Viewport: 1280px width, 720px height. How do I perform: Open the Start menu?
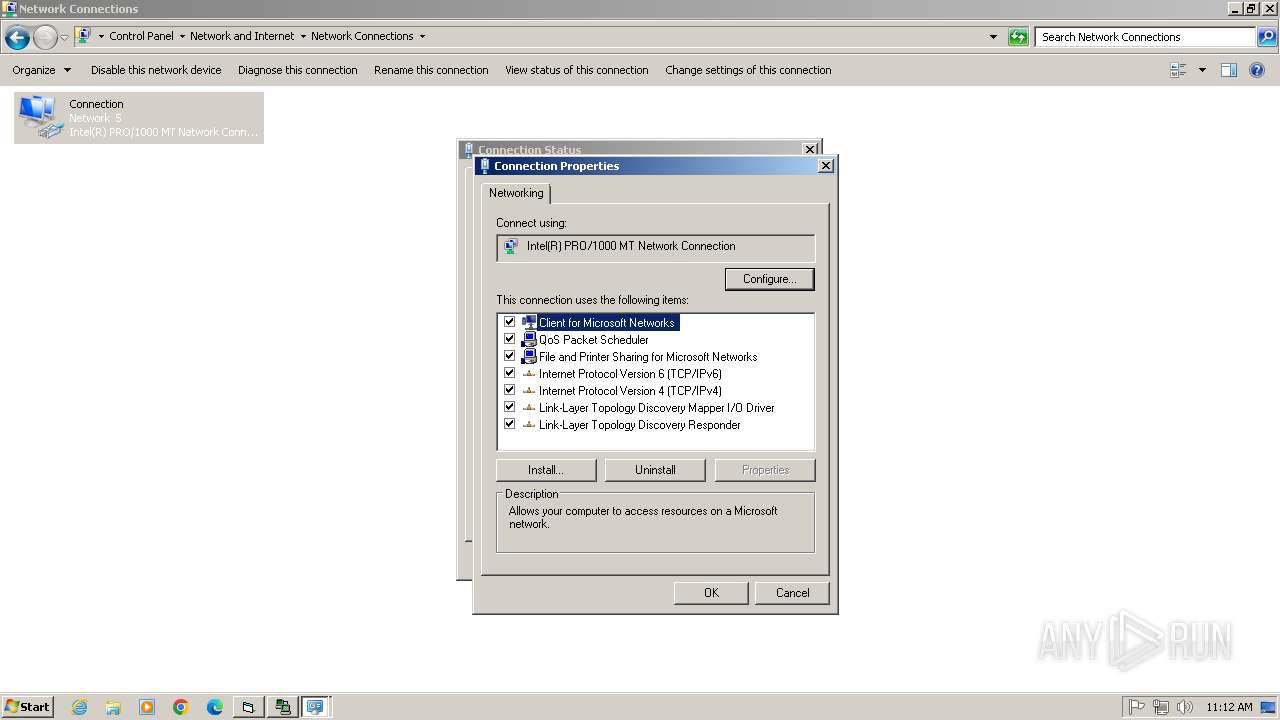click(27, 706)
